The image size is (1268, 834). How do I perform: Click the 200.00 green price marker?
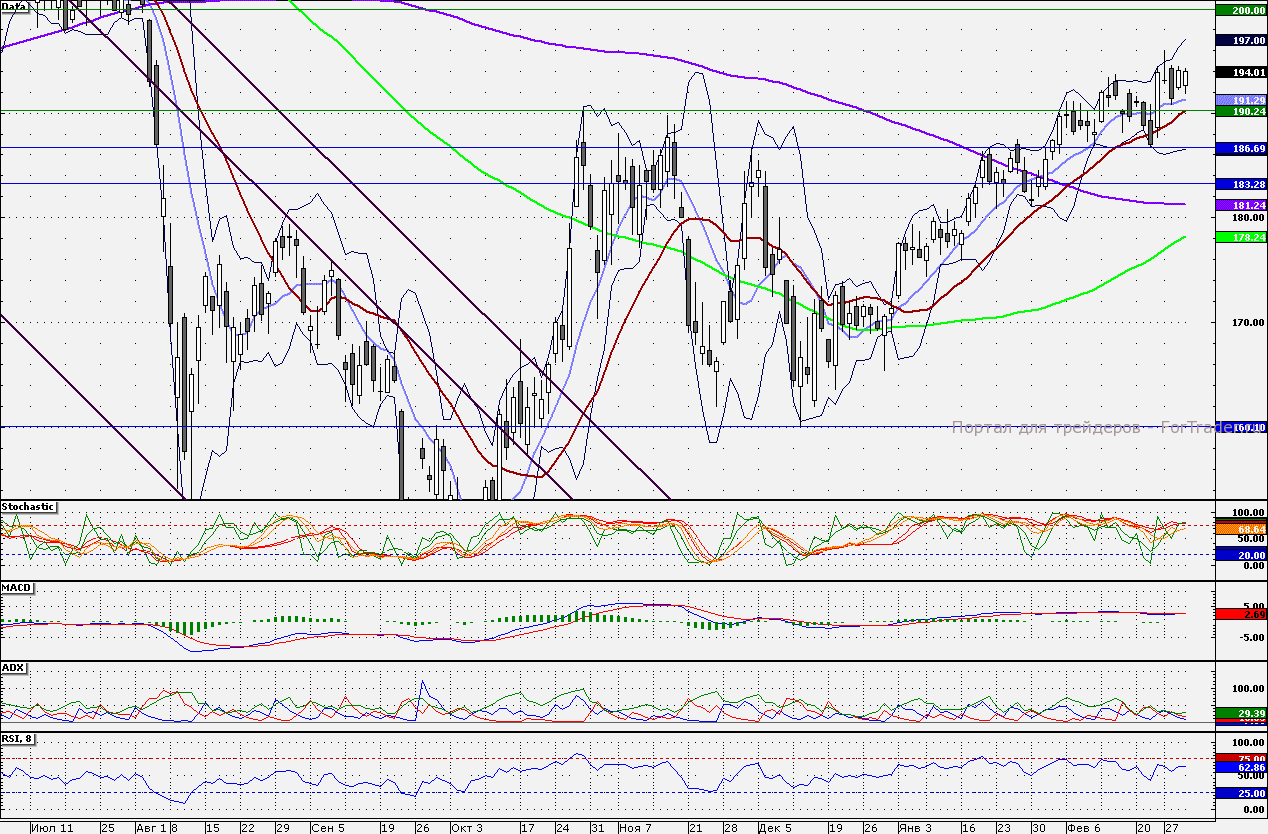(1240, 10)
